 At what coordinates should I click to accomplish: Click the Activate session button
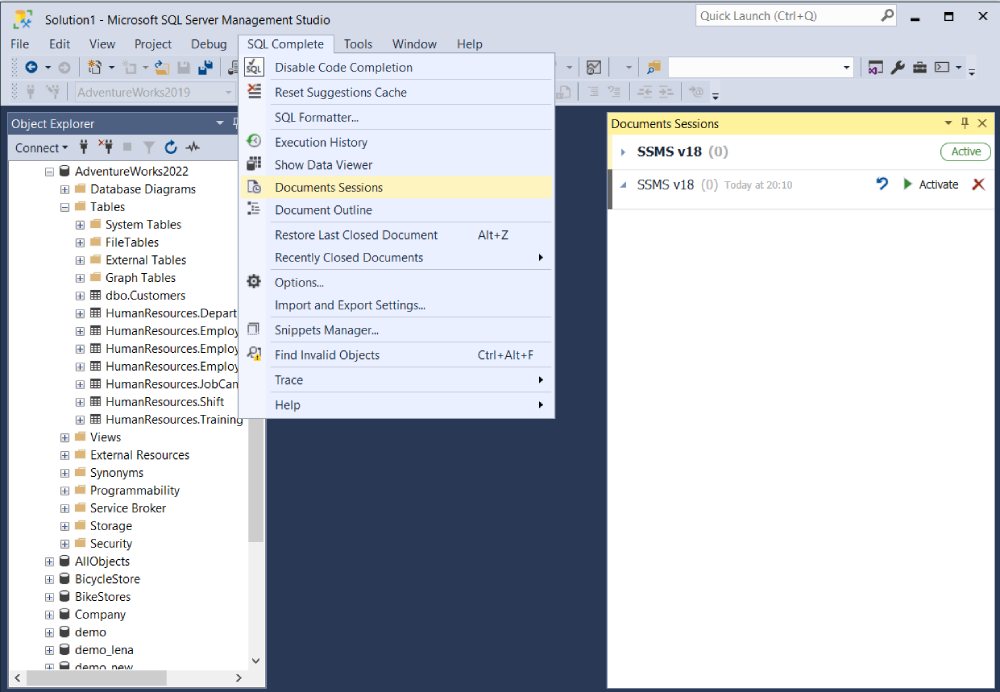coord(930,184)
